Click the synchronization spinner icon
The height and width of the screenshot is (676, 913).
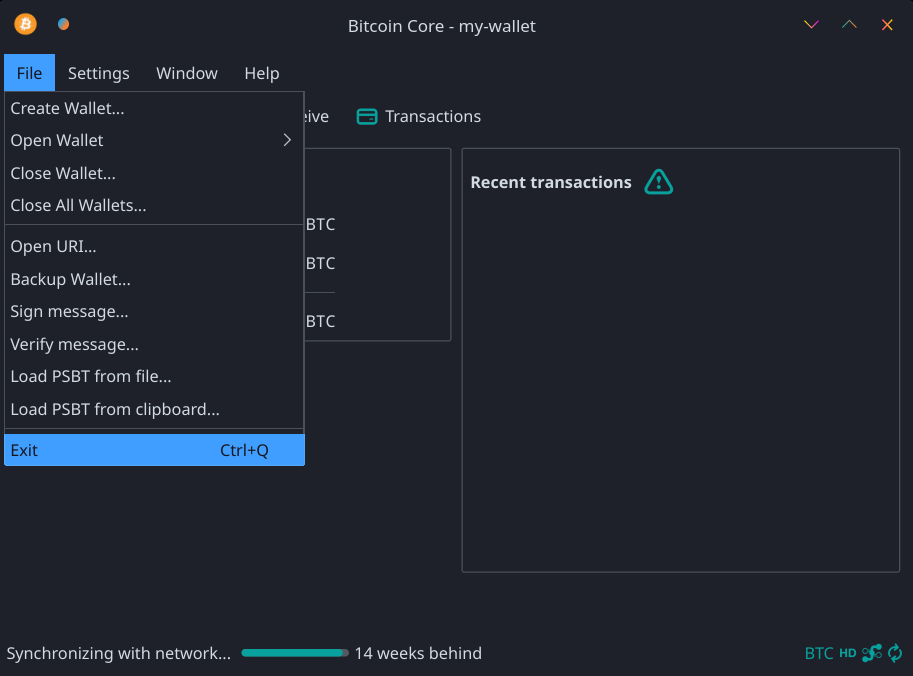coord(895,654)
